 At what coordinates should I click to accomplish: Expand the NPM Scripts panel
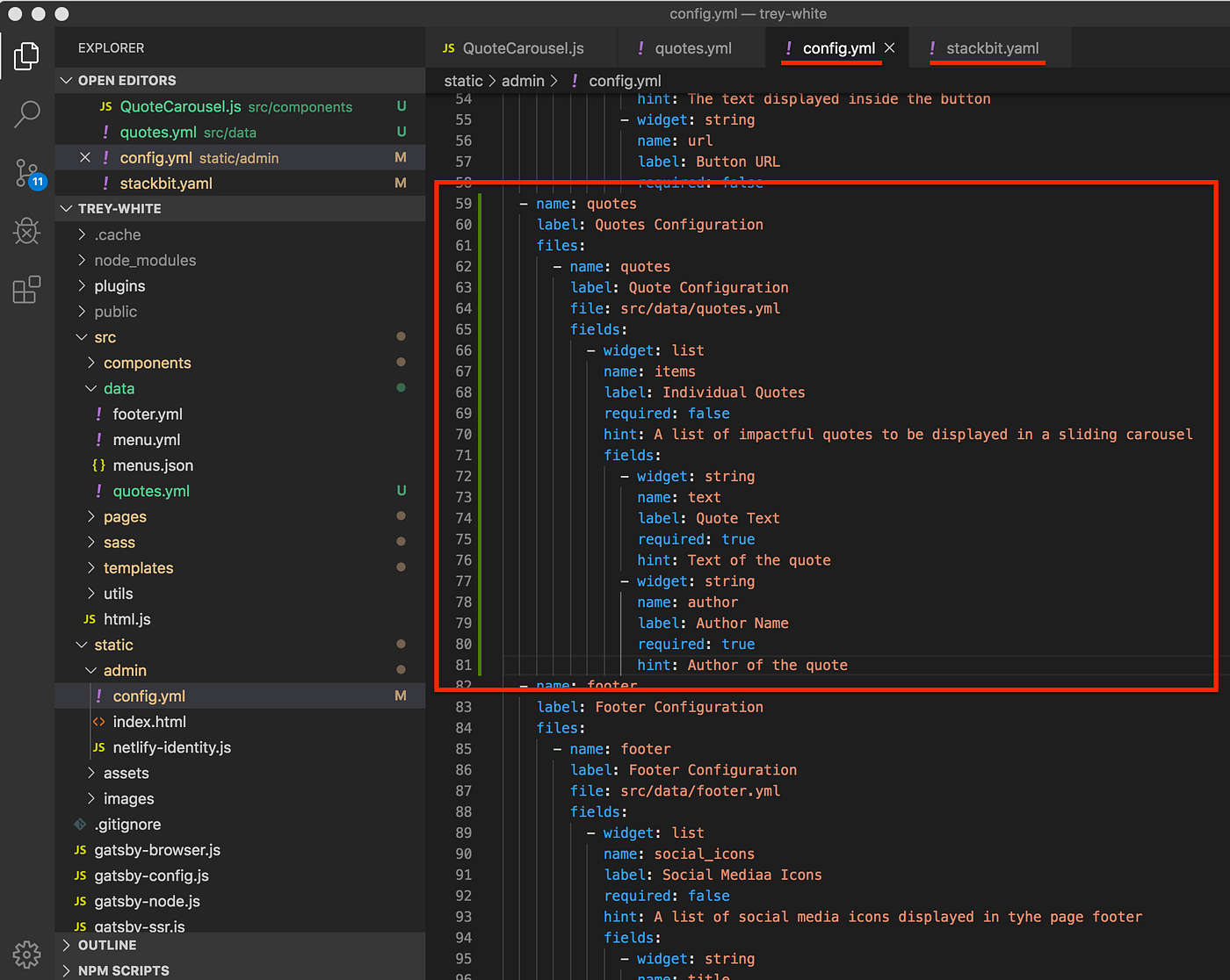click(123, 970)
